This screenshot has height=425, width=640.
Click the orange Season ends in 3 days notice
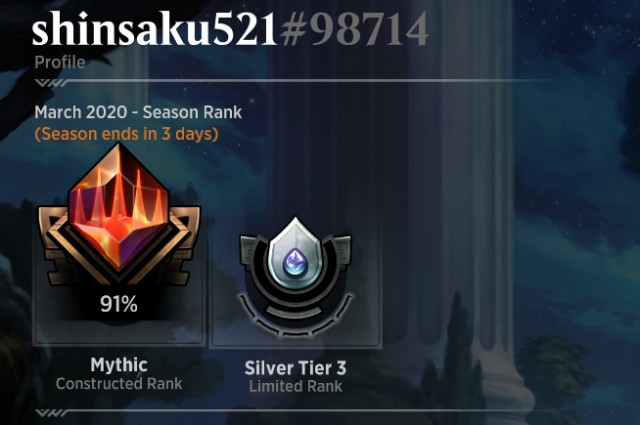pyautogui.click(x=127, y=134)
